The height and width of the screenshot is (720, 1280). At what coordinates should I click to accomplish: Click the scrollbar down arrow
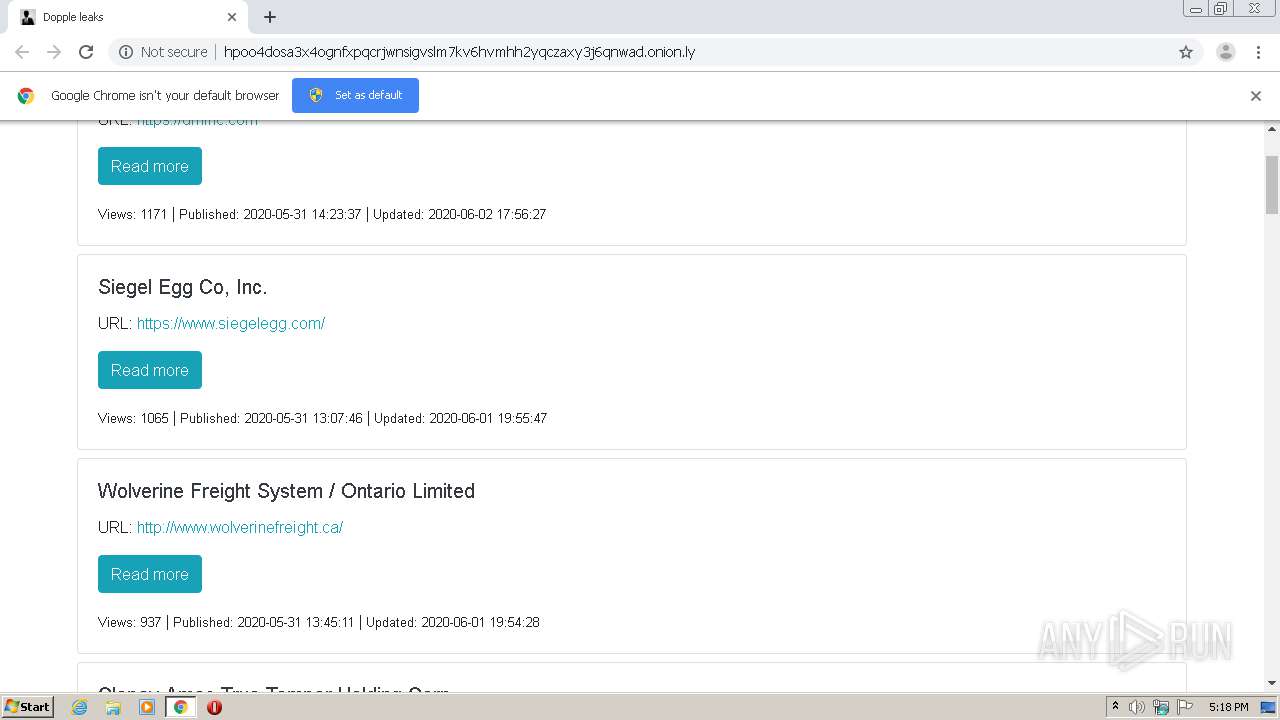coord(1272,683)
